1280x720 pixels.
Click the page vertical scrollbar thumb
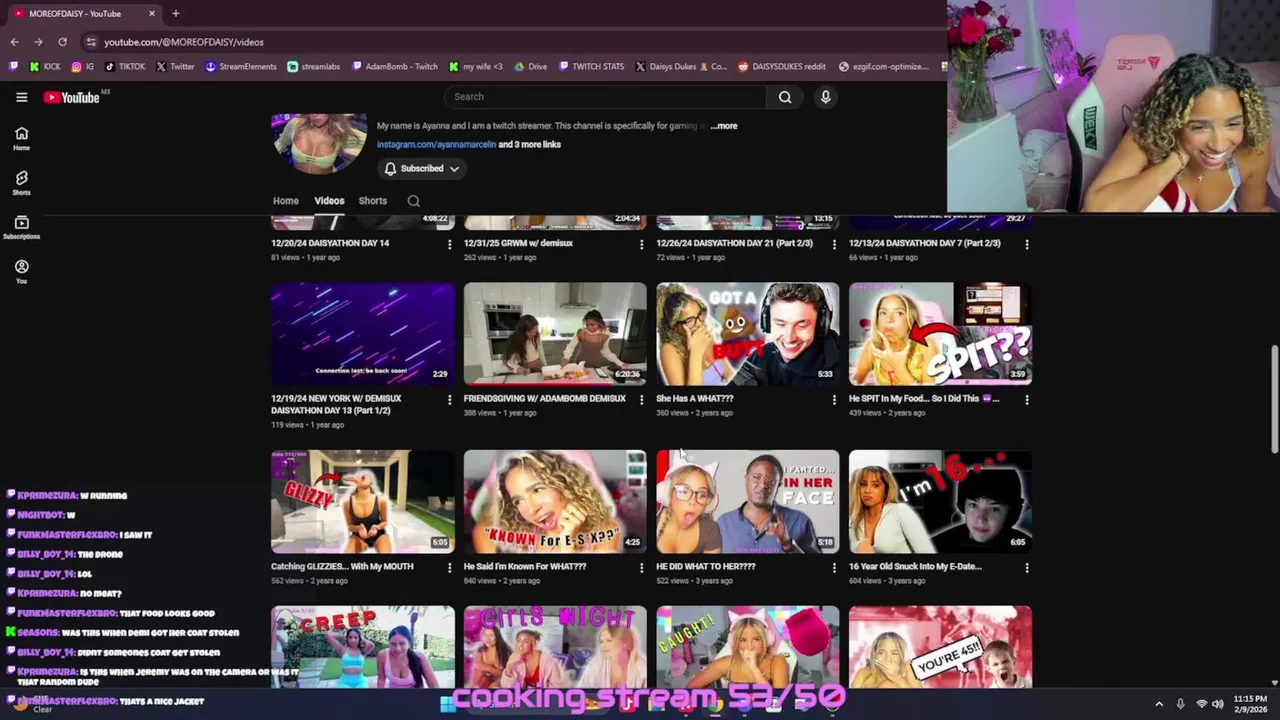(1274, 398)
